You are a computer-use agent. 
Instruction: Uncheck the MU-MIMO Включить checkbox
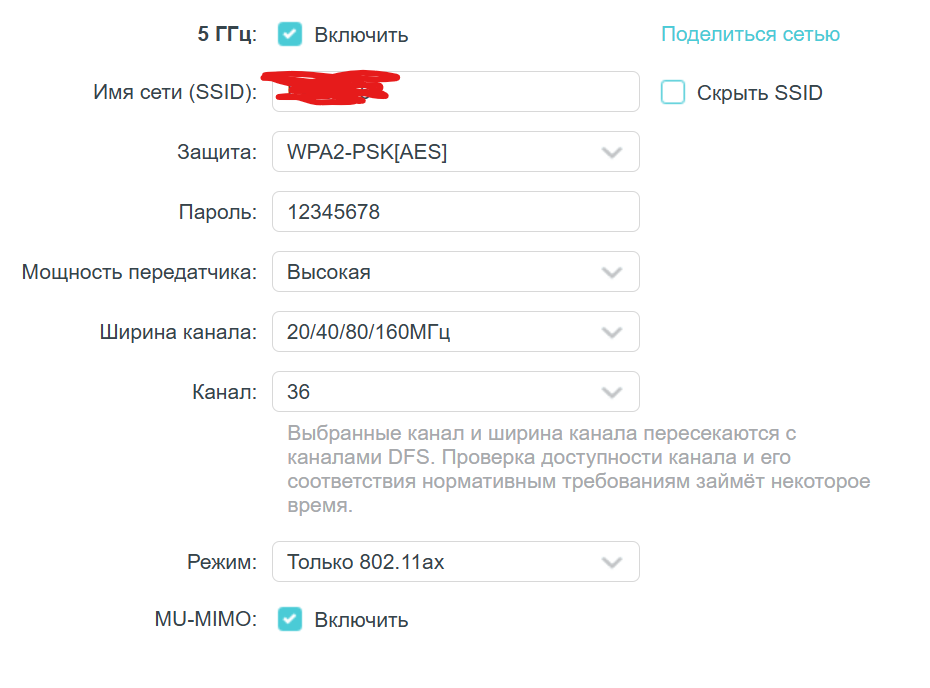[x=290, y=619]
